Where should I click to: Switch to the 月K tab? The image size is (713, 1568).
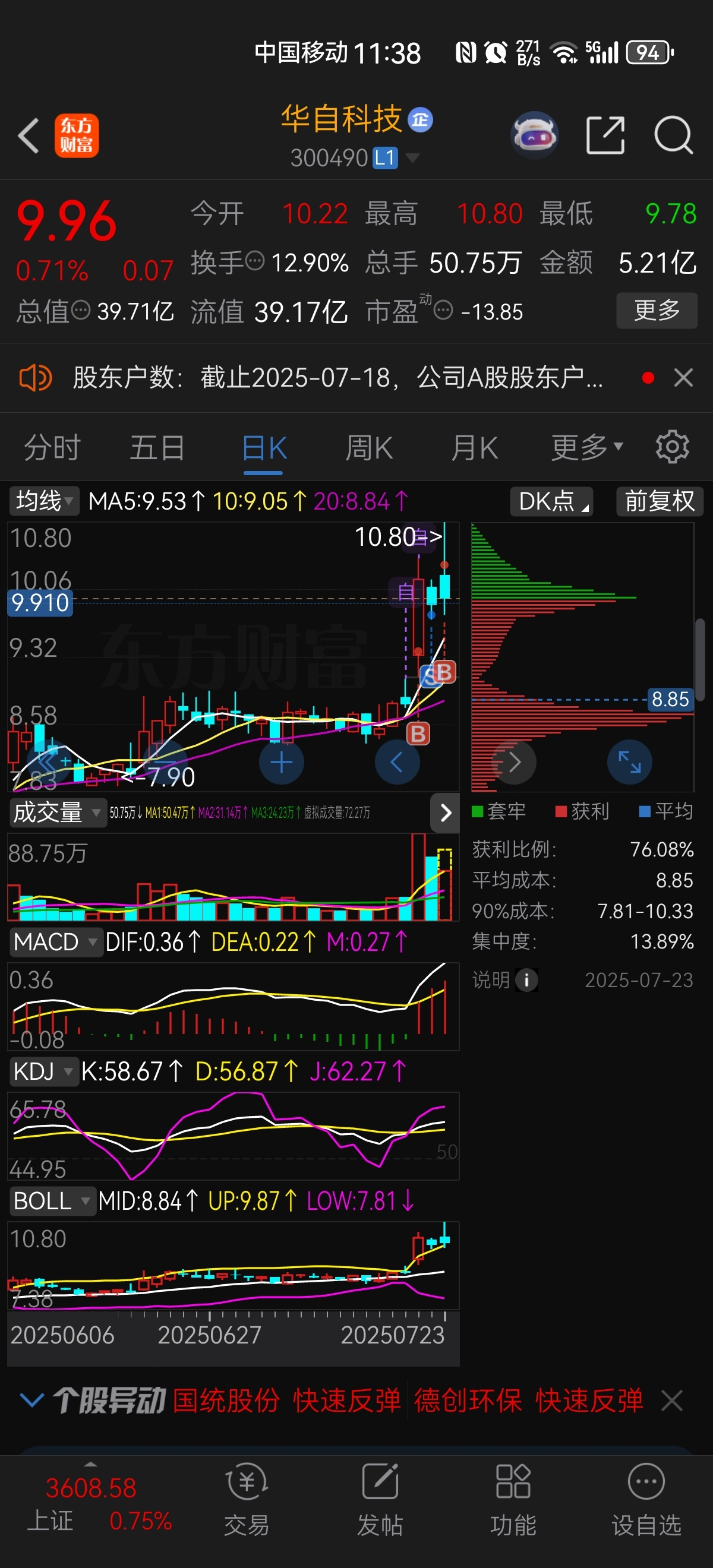pos(474,448)
